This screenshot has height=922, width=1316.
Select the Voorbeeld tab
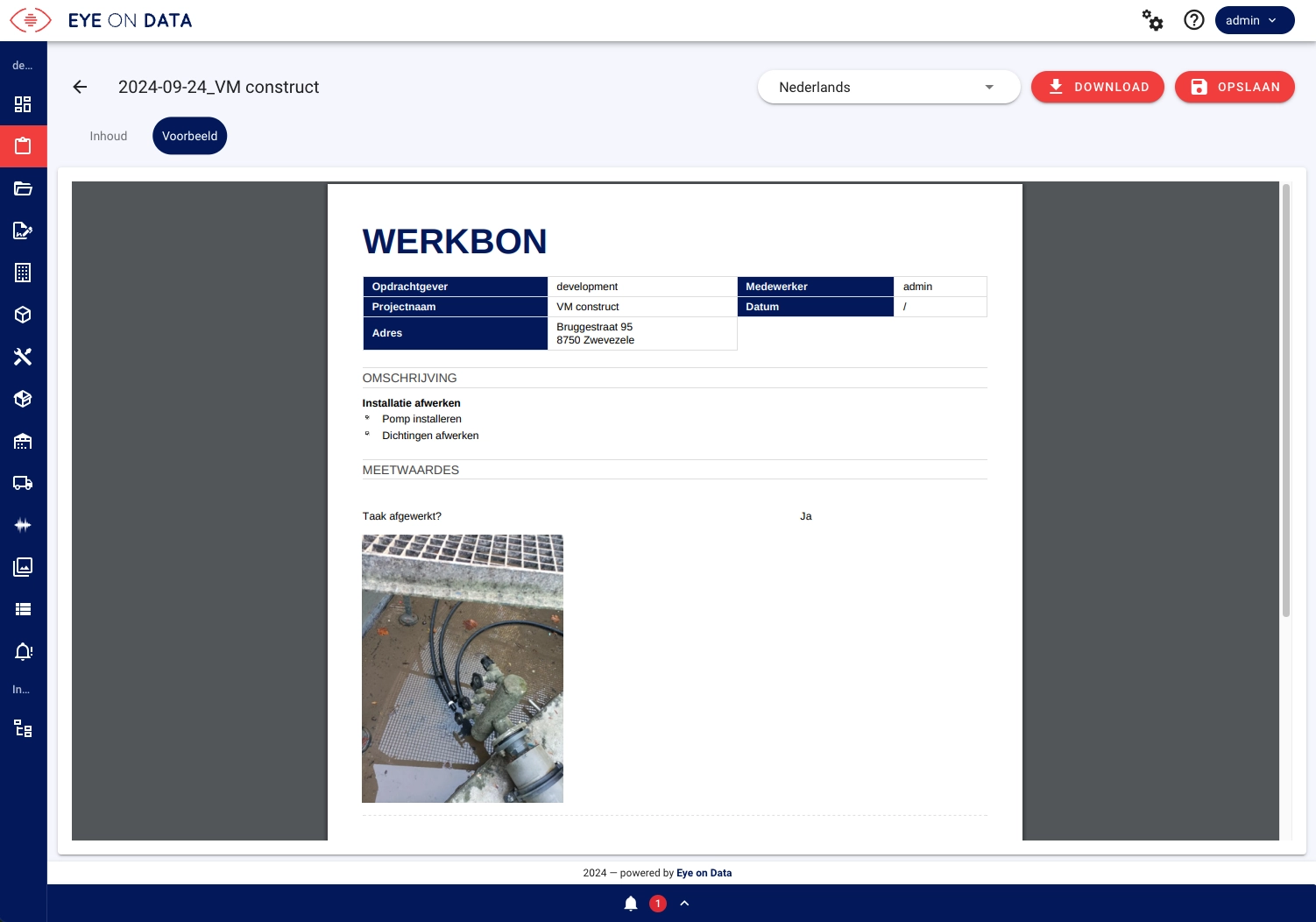click(x=189, y=136)
